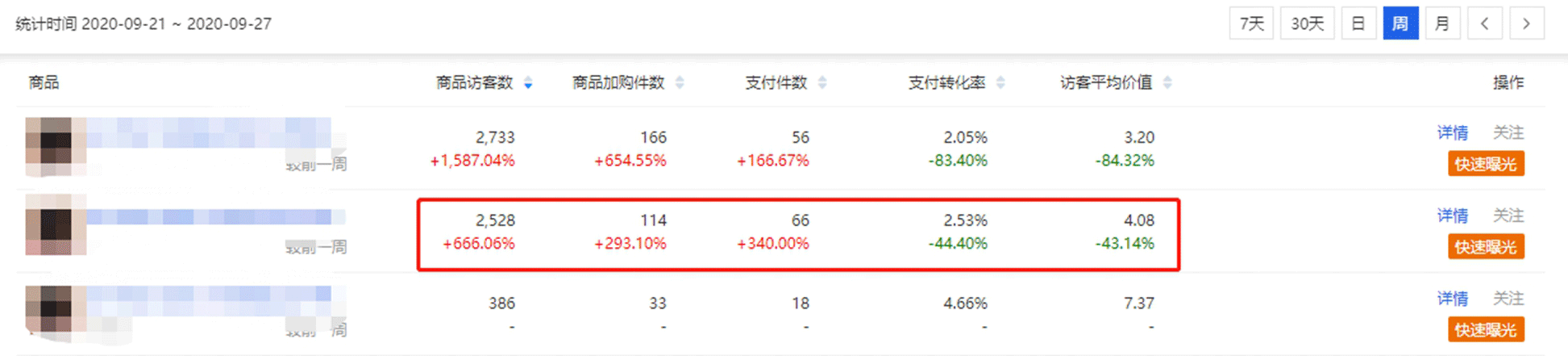
Task: Open 详情 for third product
Action: pos(1452,299)
